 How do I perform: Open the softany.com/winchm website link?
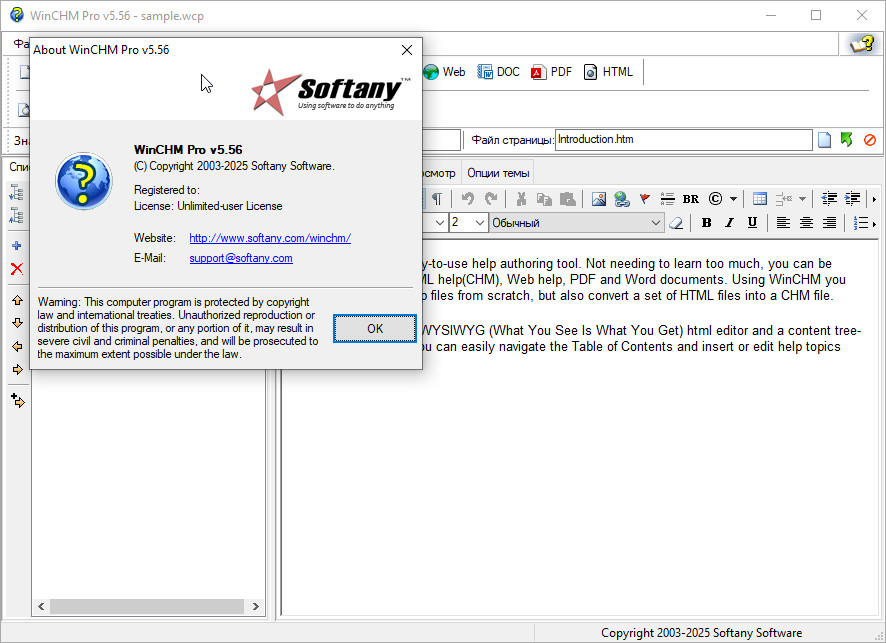point(270,238)
